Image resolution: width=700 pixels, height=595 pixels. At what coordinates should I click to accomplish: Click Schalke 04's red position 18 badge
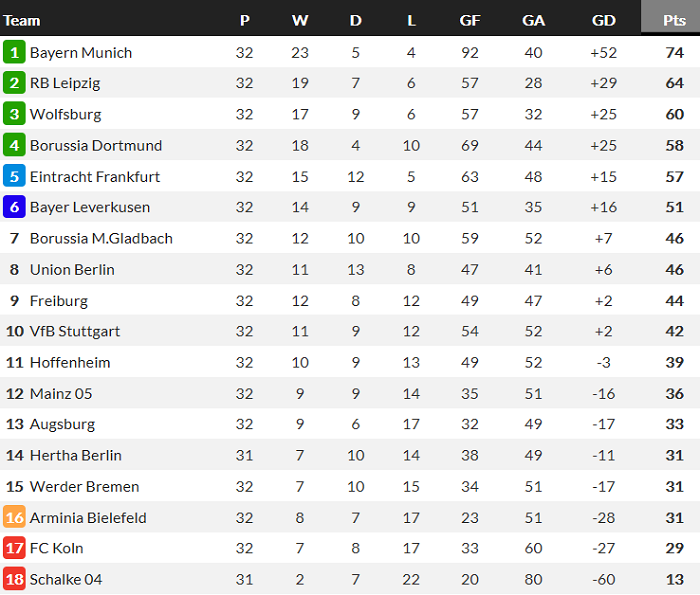click(x=14, y=579)
